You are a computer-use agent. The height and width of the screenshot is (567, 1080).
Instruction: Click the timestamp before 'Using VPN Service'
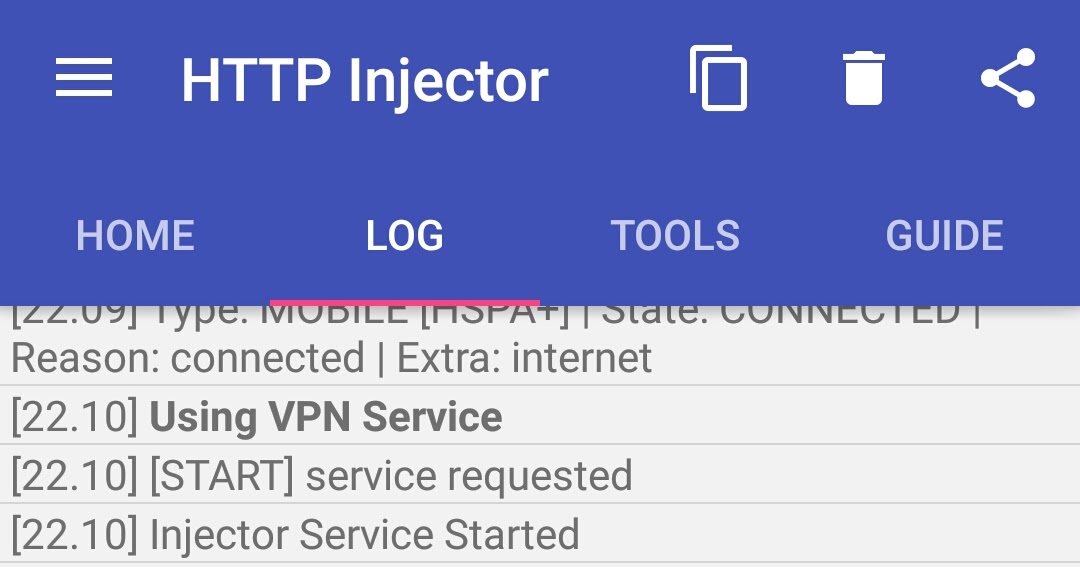pos(75,417)
